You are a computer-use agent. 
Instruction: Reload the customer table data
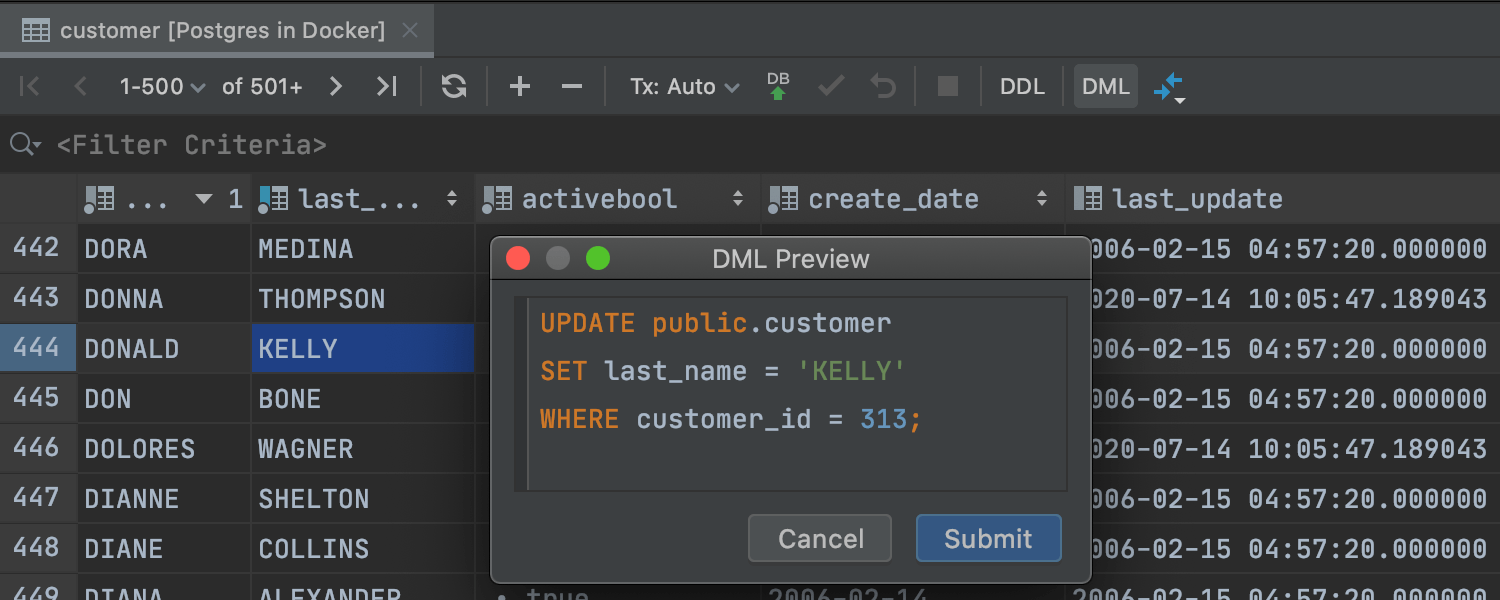tap(454, 87)
